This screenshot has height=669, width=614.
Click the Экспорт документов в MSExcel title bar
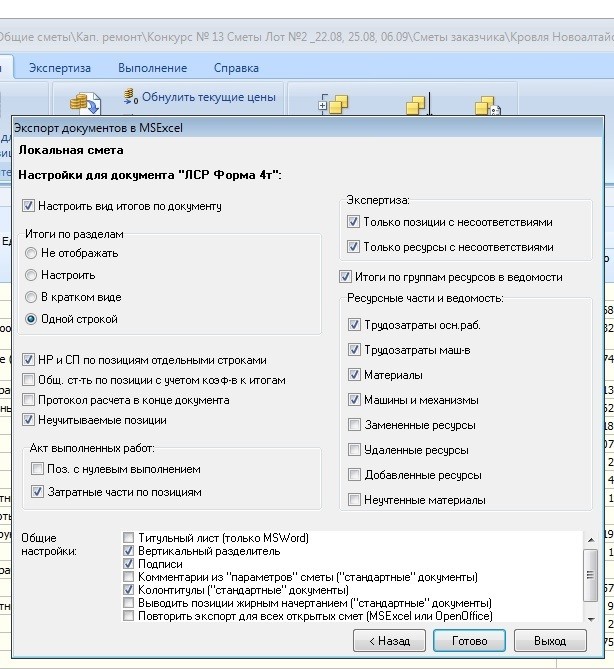(x=308, y=128)
